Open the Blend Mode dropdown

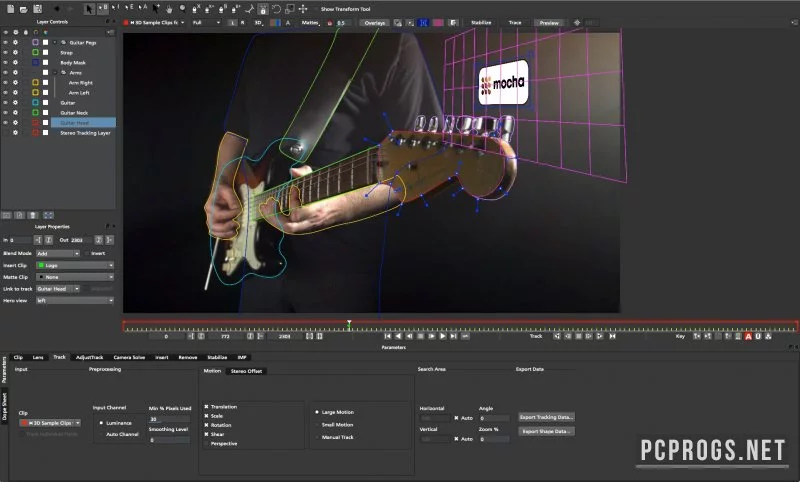tap(58, 253)
